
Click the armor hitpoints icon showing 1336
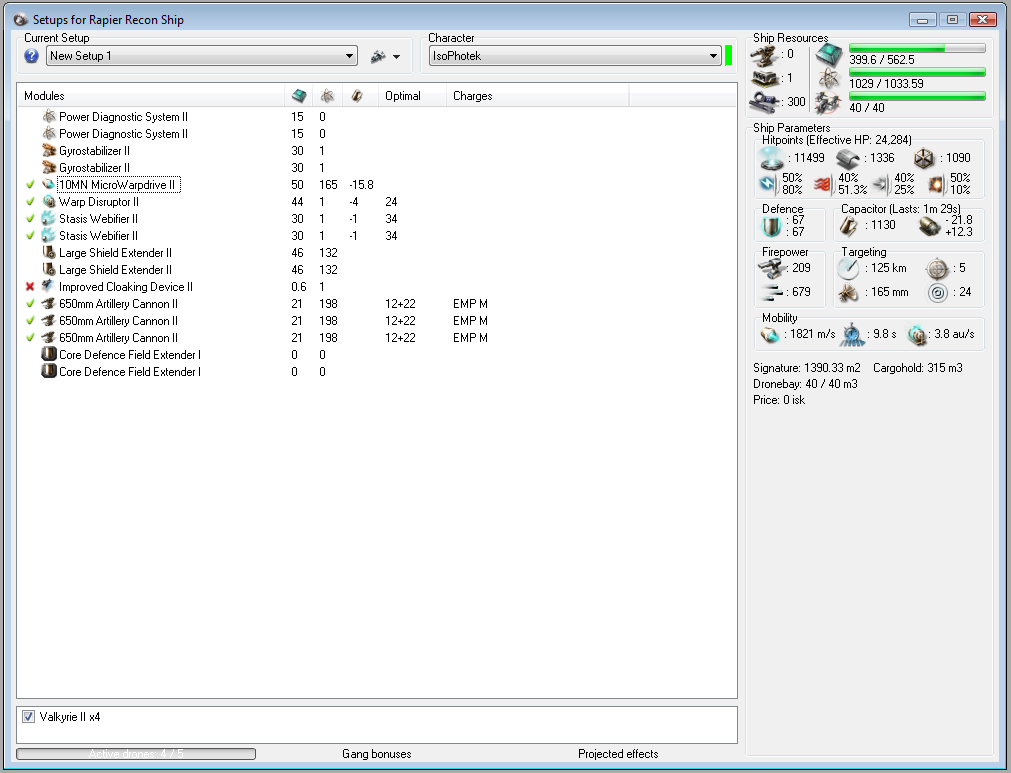[x=847, y=159]
